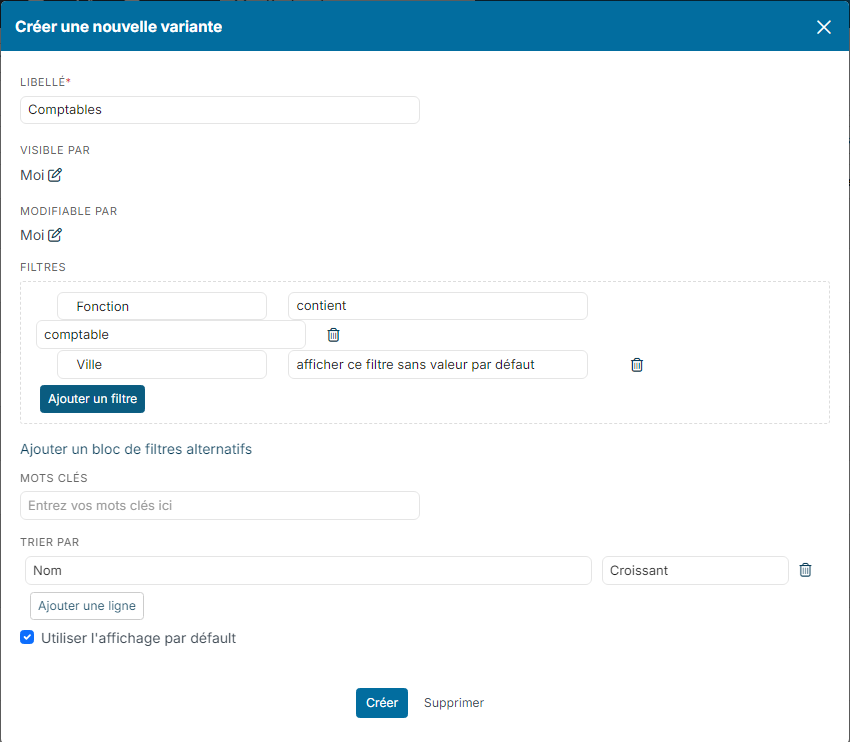
Task: Click the Supprimer link
Action: pos(454,703)
